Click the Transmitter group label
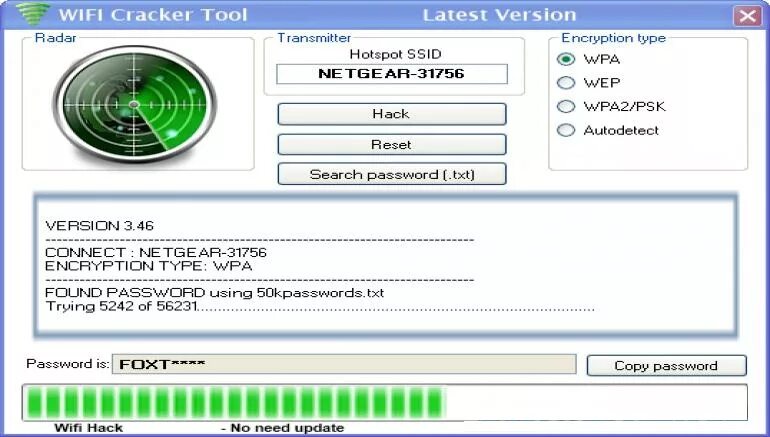770x437 pixels. (314, 38)
